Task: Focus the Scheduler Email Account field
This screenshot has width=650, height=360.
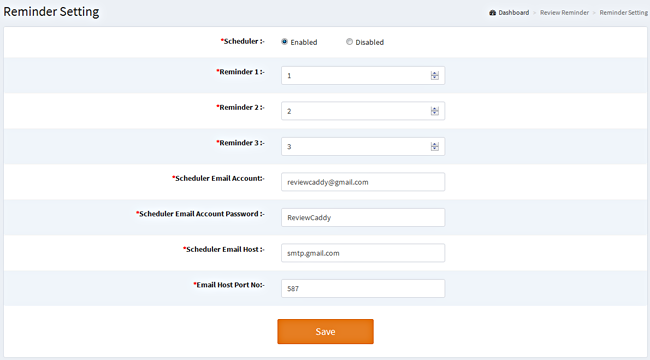Action: tap(363, 182)
